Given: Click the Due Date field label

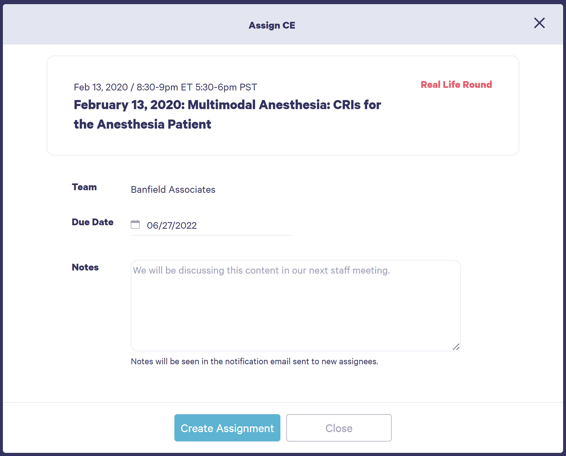Looking at the screenshot, I should tap(92, 222).
